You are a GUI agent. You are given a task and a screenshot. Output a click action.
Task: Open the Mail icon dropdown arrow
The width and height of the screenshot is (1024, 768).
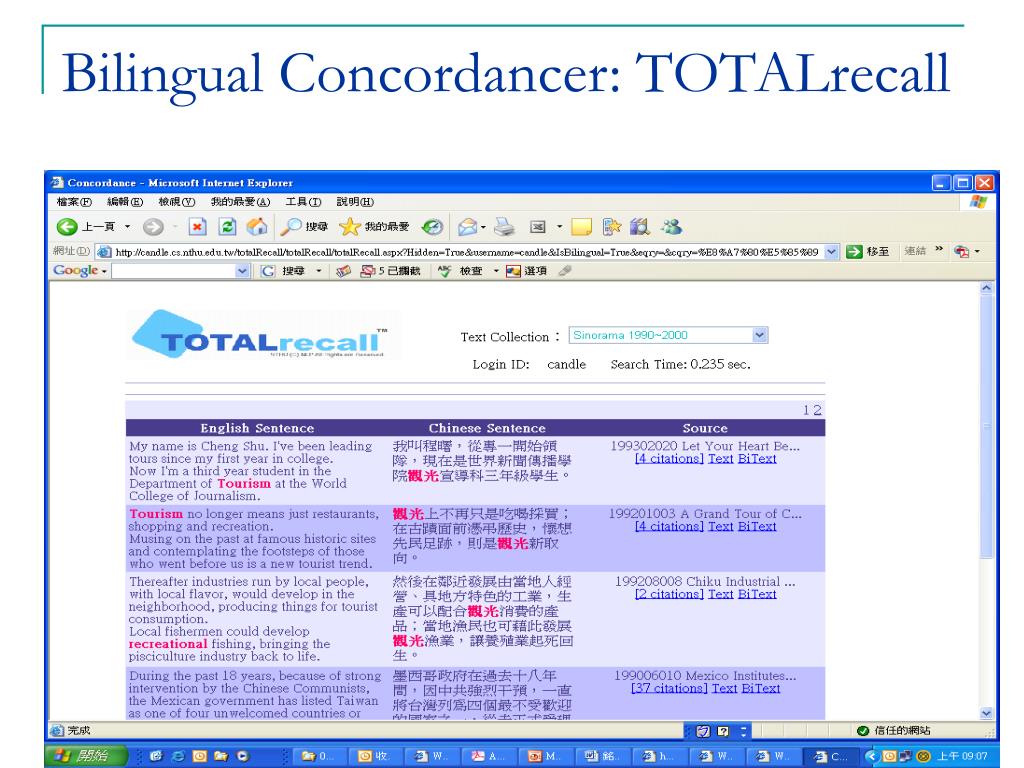pos(483,227)
